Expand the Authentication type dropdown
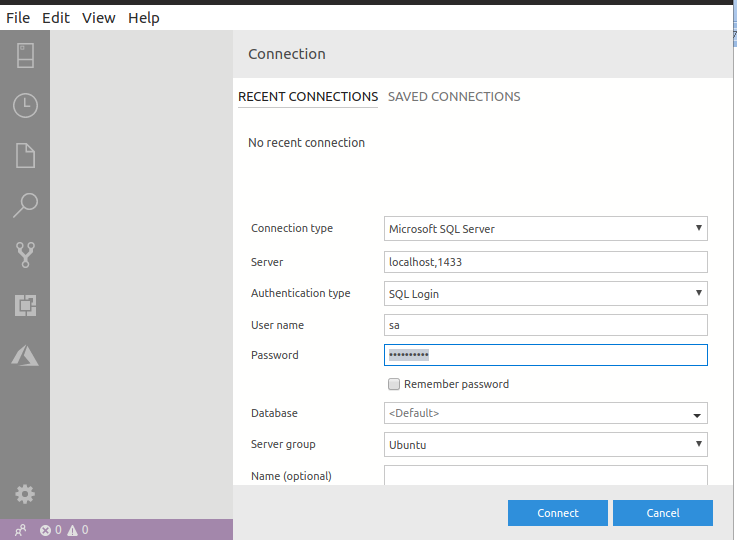 [545, 294]
